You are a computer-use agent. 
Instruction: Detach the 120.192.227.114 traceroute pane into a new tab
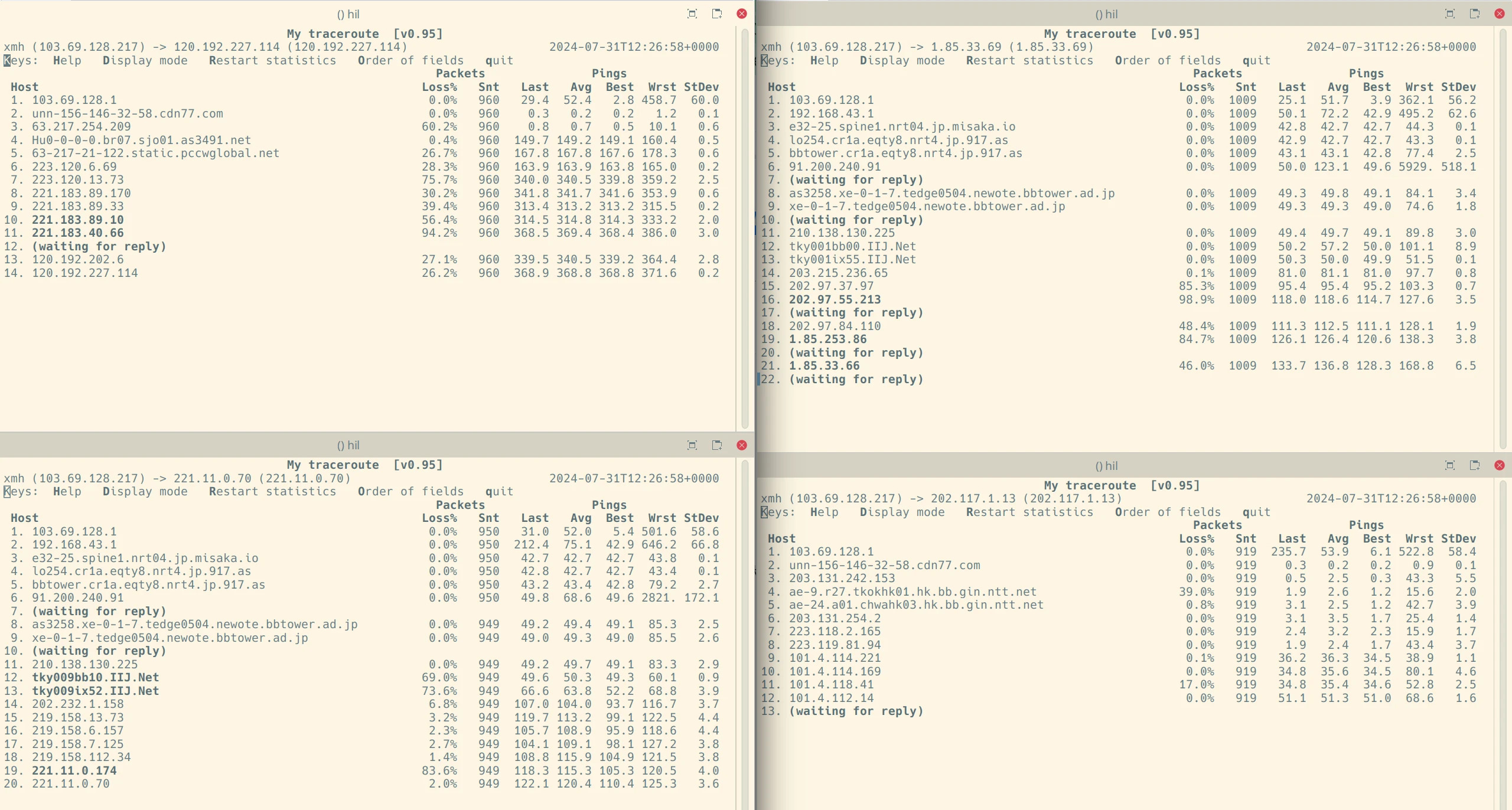pyautogui.click(x=717, y=14)
